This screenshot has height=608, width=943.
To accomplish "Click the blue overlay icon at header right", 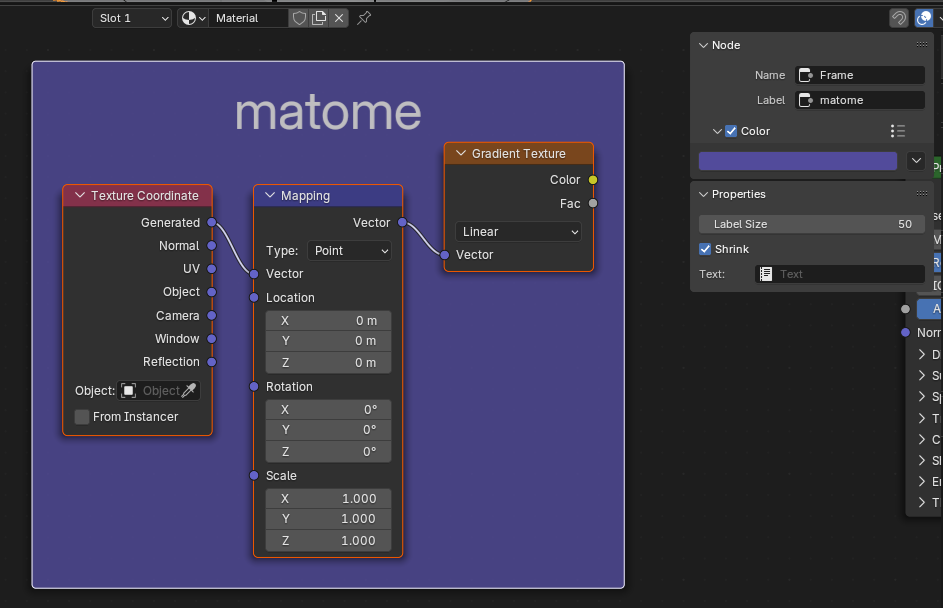I will (924, 18).
